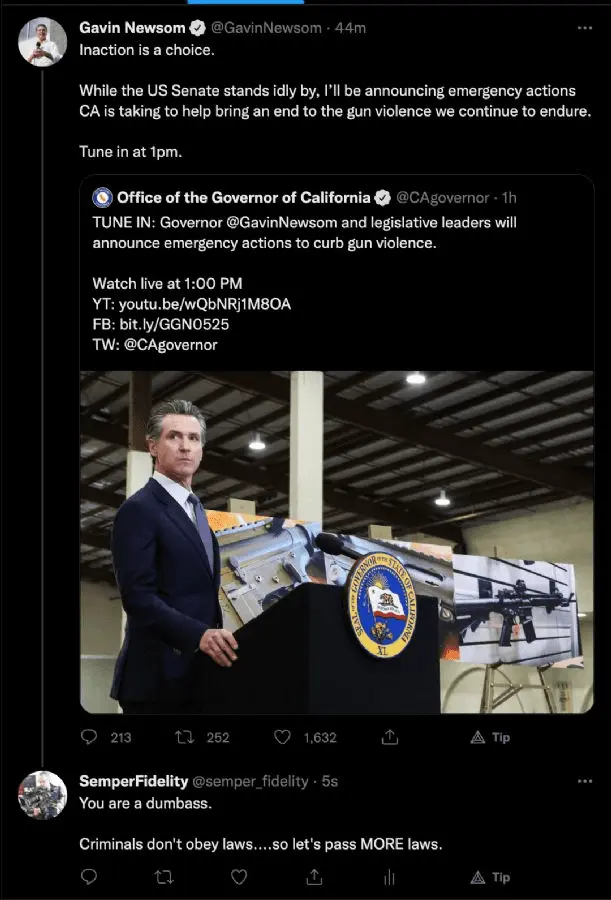View analytics for SemperFidelity's reply
The width and height of the screenshot is (611, 900).
pyautogui.click(x=389, y=877)
